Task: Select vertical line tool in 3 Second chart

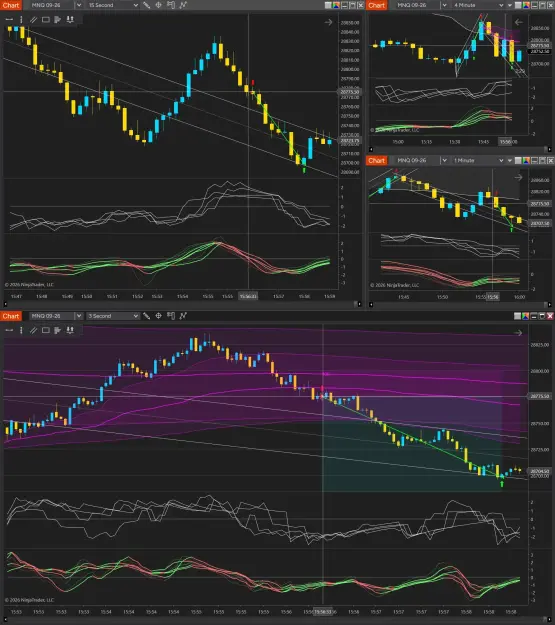Action: click(21, 330)
